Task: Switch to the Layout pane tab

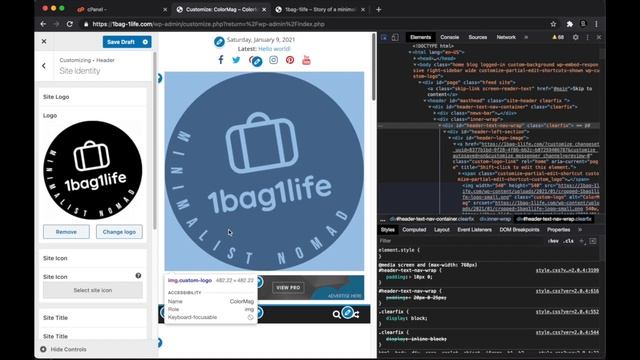Action: (x=442, y=230)
